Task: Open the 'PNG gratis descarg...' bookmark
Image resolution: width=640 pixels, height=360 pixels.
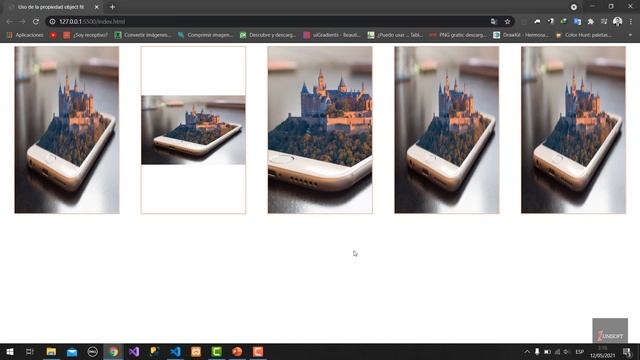Action: 458,35
